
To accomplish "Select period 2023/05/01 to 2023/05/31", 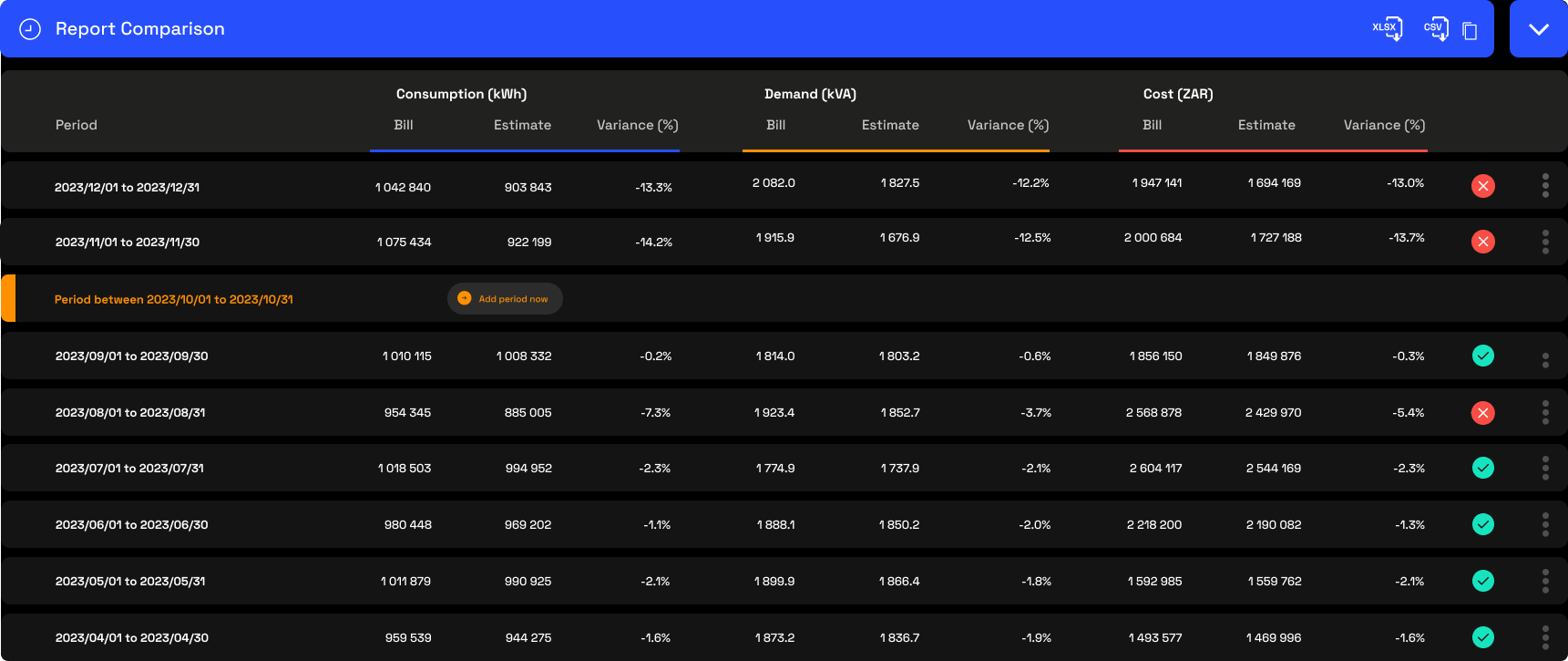I will pyautogui.click(x=130, y=581).
